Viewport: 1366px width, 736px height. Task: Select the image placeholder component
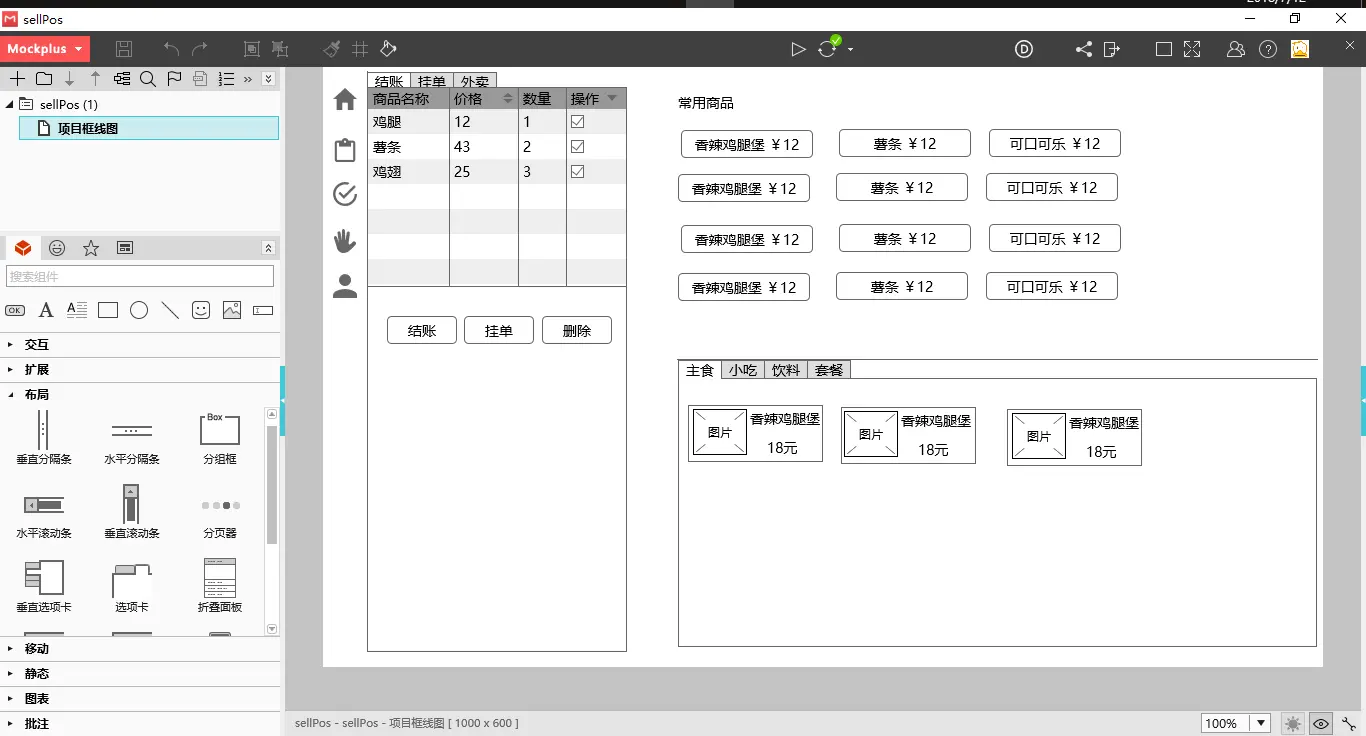coord(232,311)
